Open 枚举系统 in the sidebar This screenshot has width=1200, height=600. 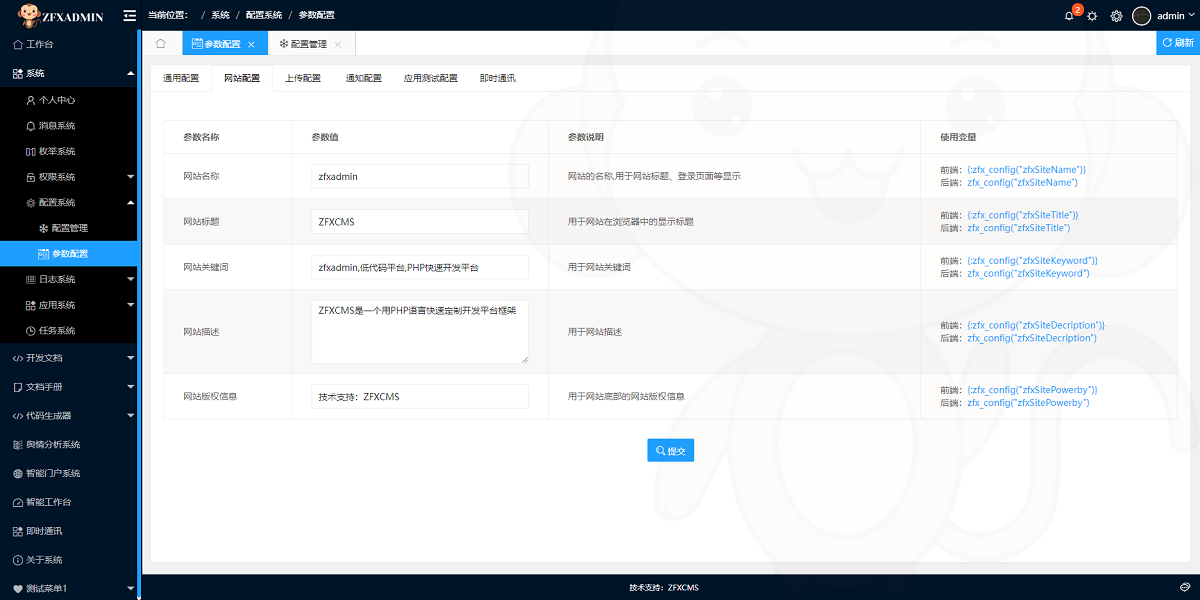[x=69, y=151]
